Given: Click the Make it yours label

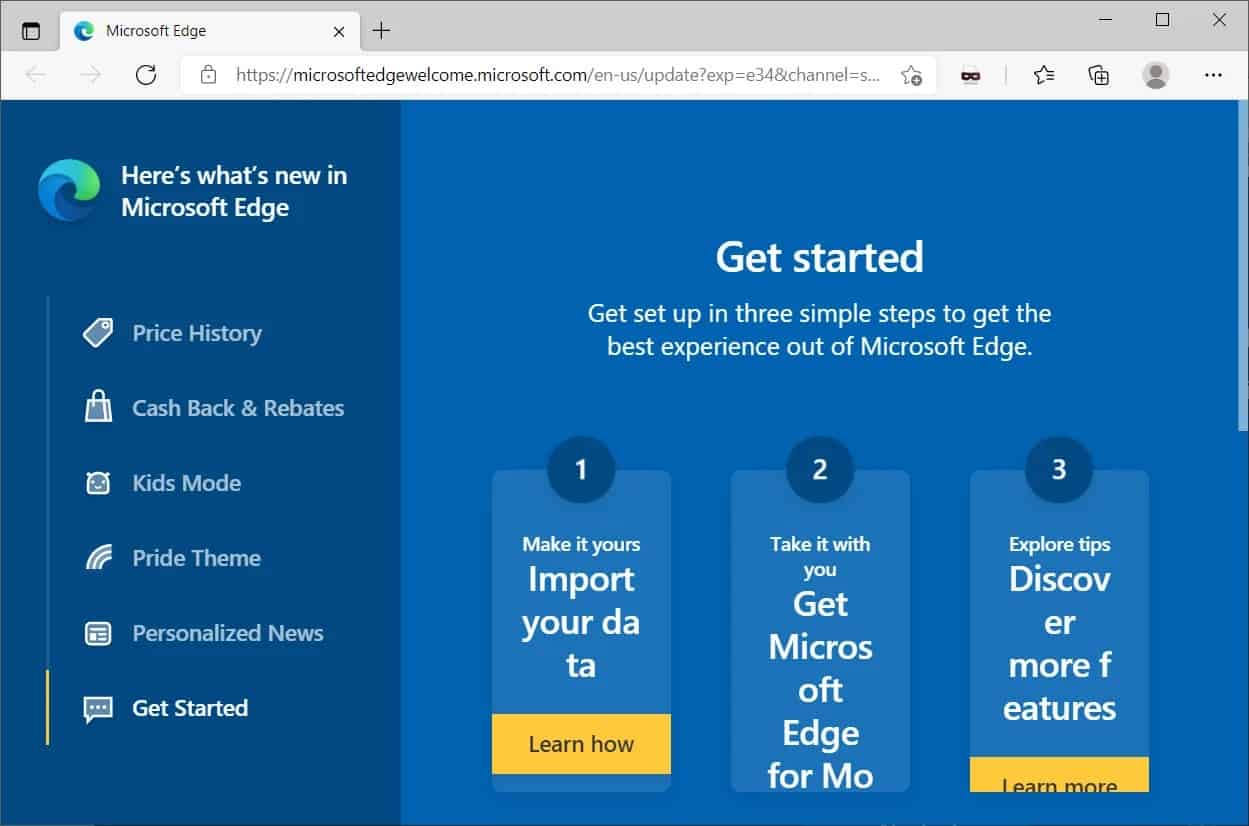Looking at the screenshot, I should pos(581,544).
